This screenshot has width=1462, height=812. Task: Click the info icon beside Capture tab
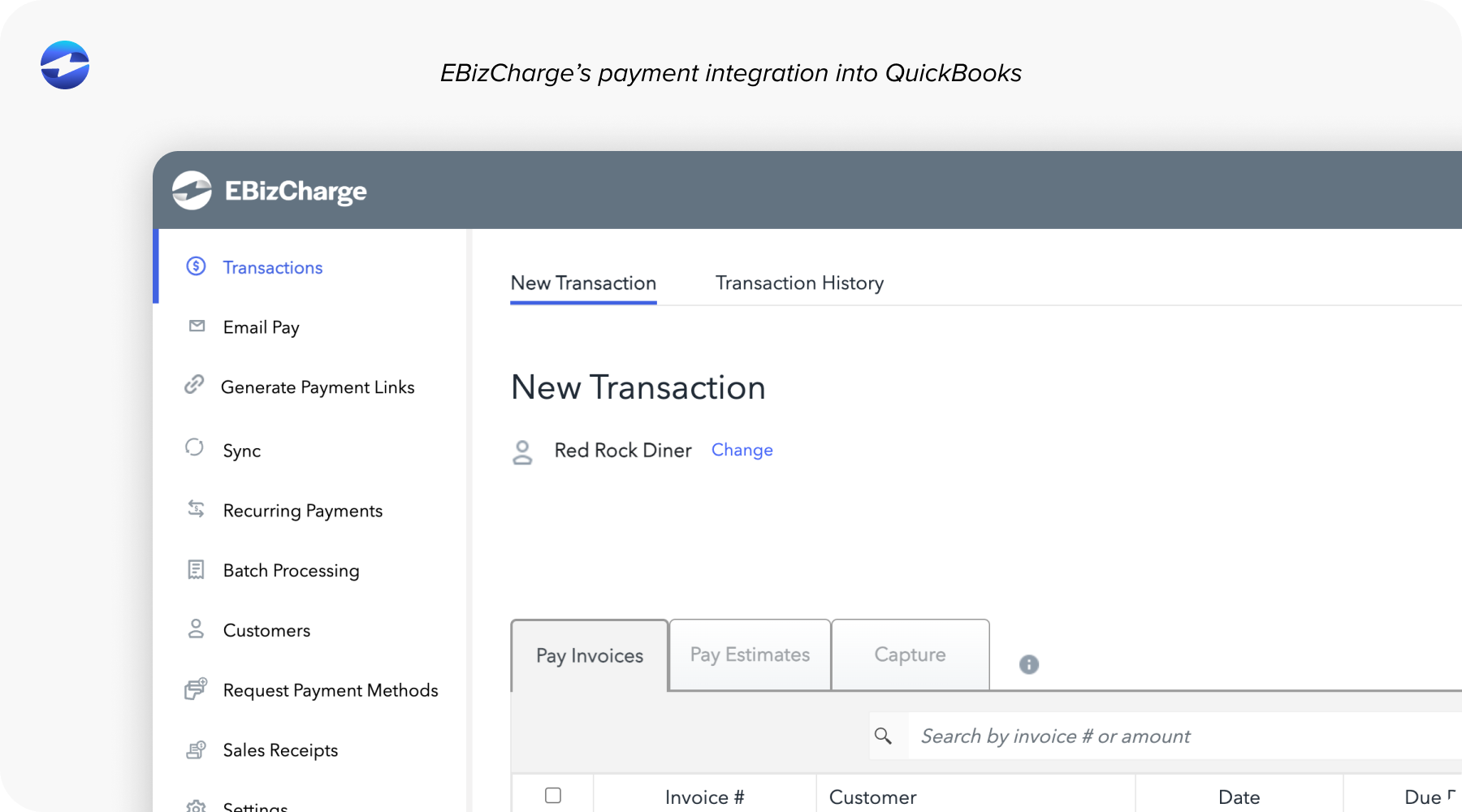[x=1028, y=665]
